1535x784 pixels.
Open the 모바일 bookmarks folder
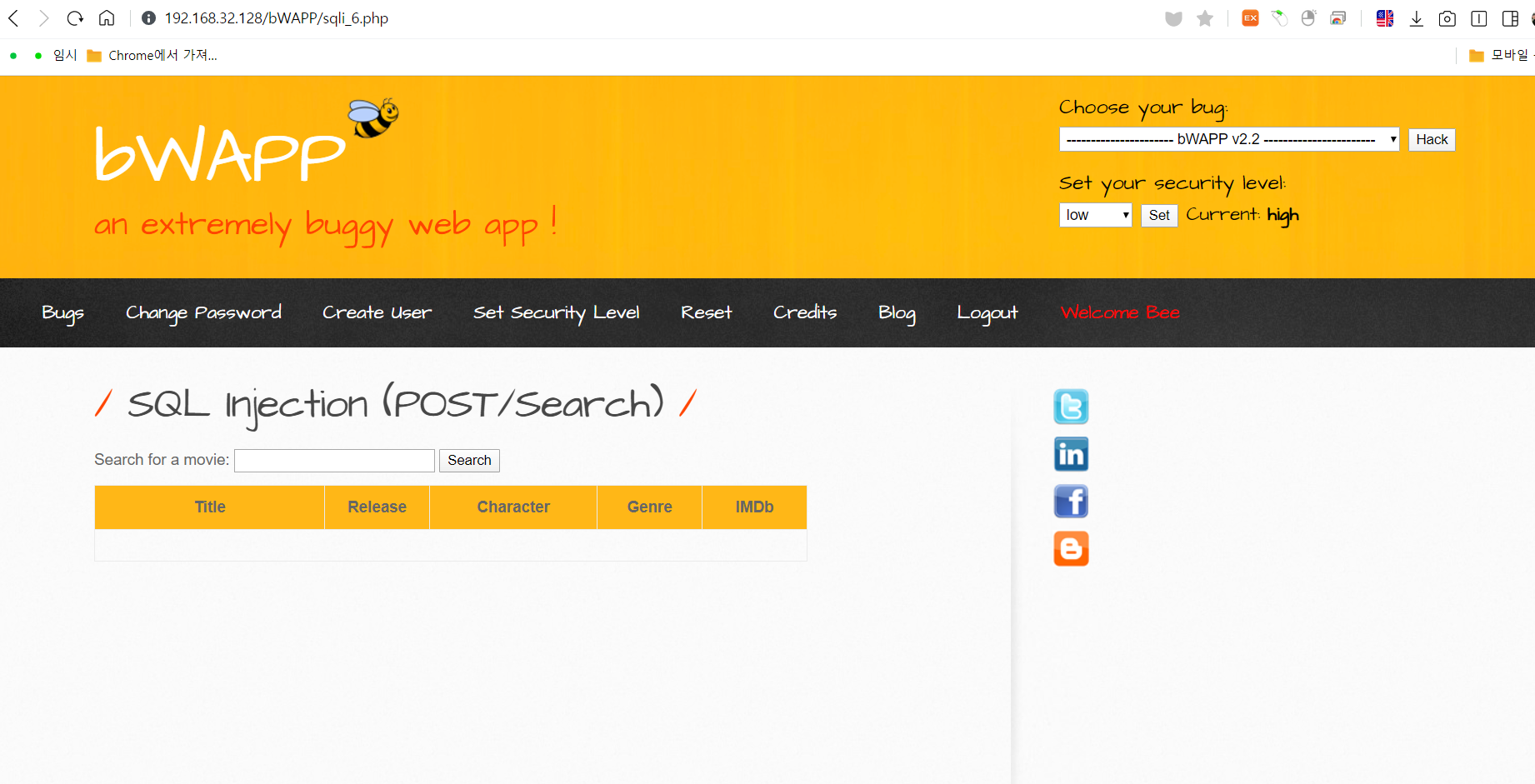1500,55
